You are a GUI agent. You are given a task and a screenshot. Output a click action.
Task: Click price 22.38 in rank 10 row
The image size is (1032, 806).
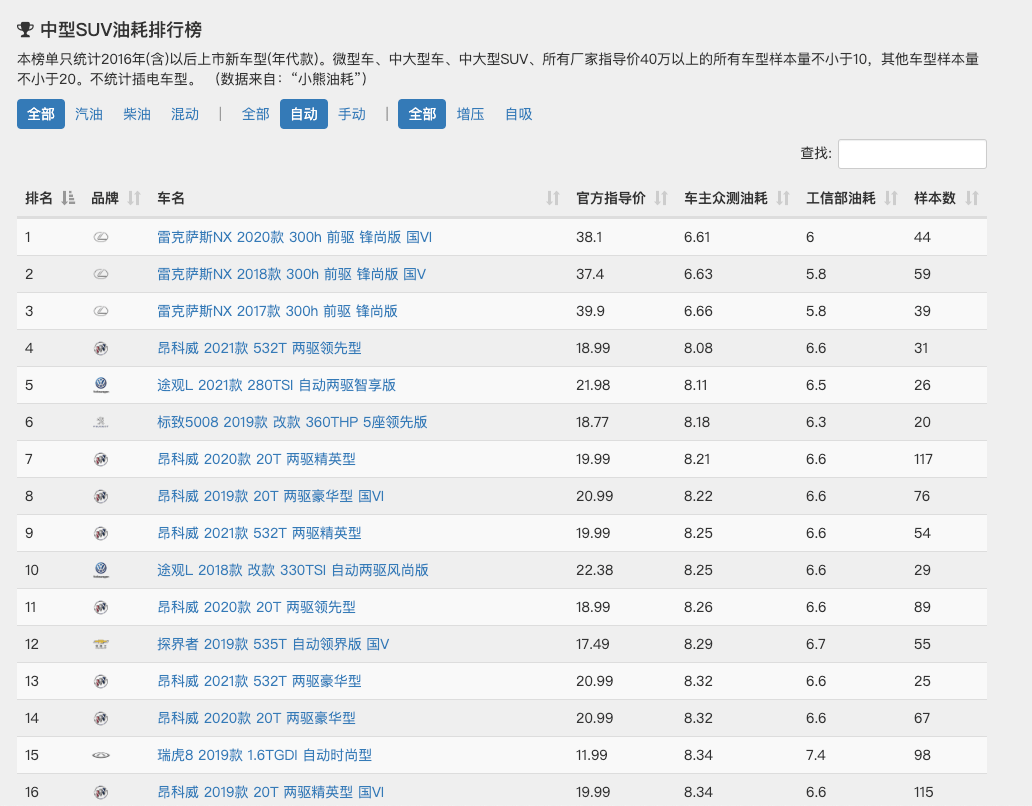(x=594, y=570)
